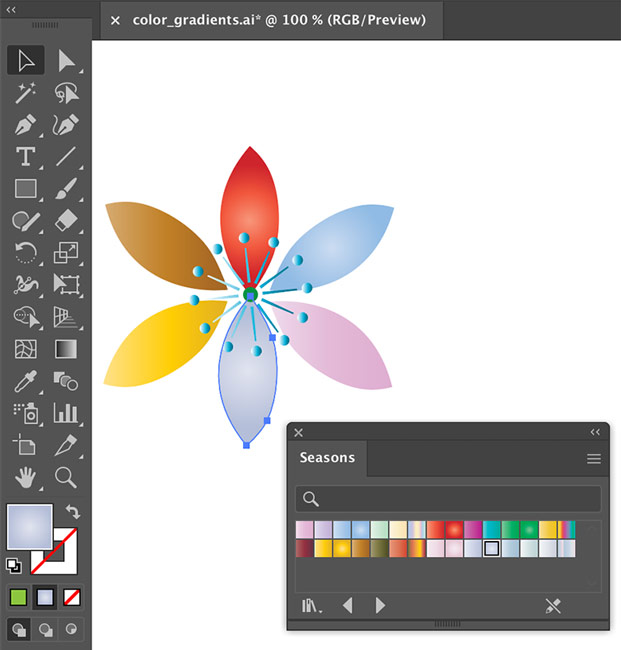Click the Seasons panel tab

point(327,458)
